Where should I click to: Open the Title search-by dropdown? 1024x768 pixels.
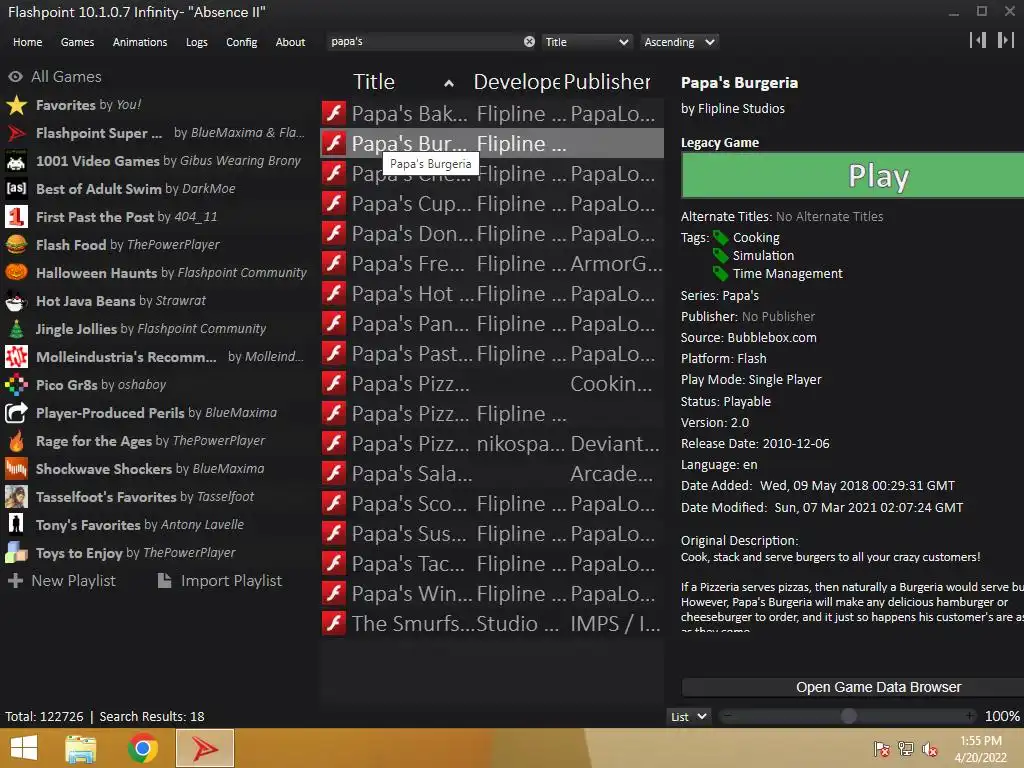(x=586, y=42)
